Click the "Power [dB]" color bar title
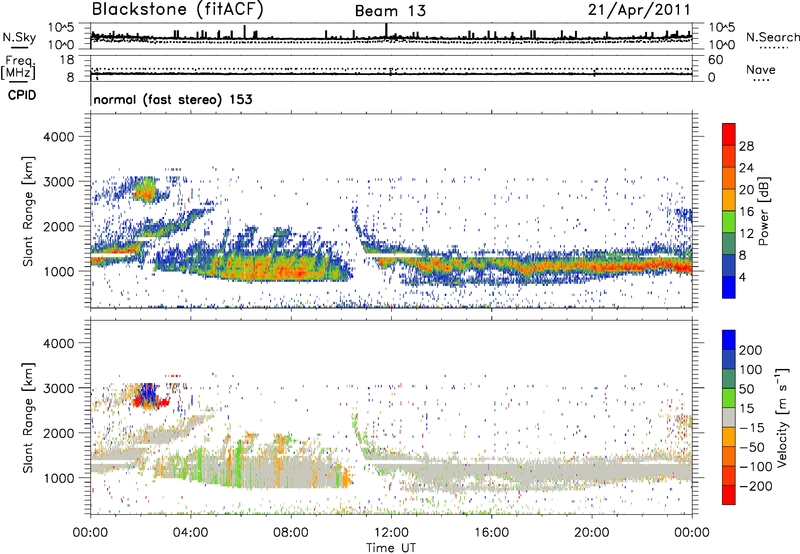 pyautogui.click(x=763, y=211)
